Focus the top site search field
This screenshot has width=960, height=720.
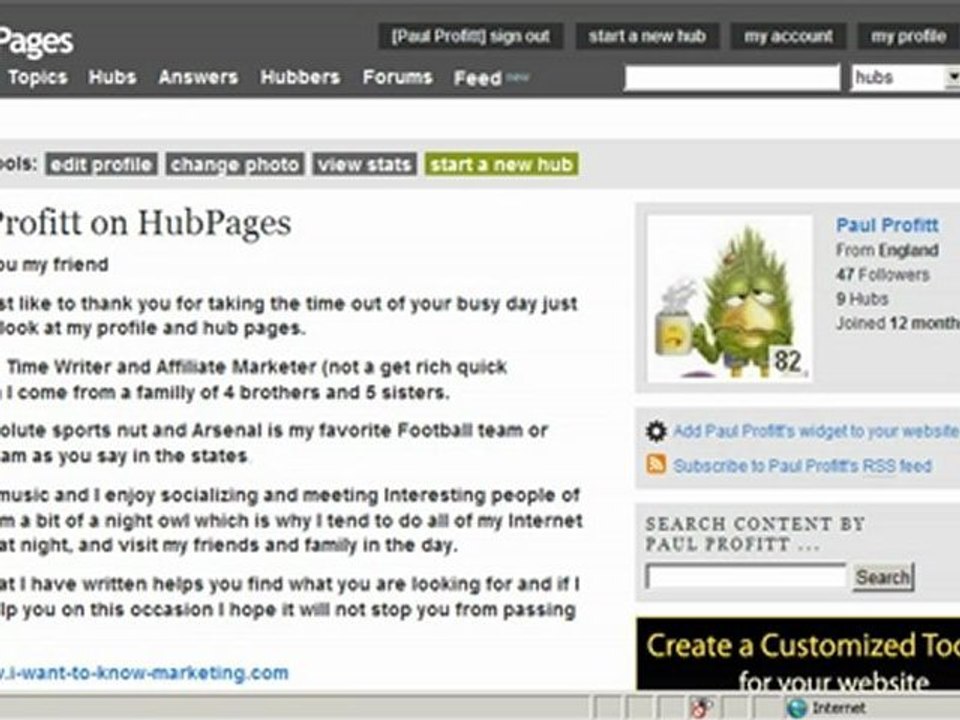tap(732, 78)
